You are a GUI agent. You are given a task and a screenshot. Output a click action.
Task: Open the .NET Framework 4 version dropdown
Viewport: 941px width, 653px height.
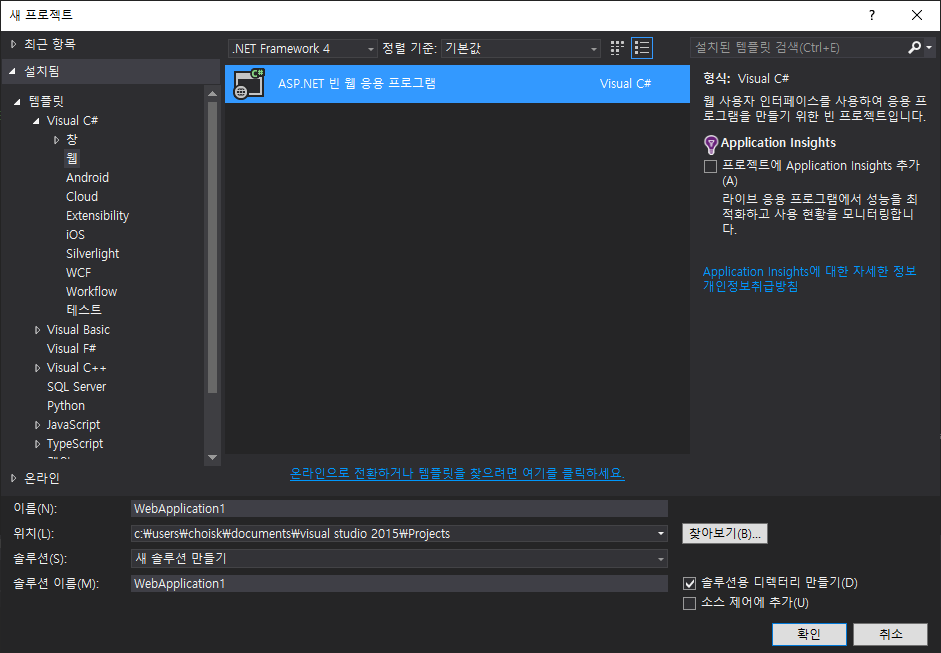pos(302,49)
